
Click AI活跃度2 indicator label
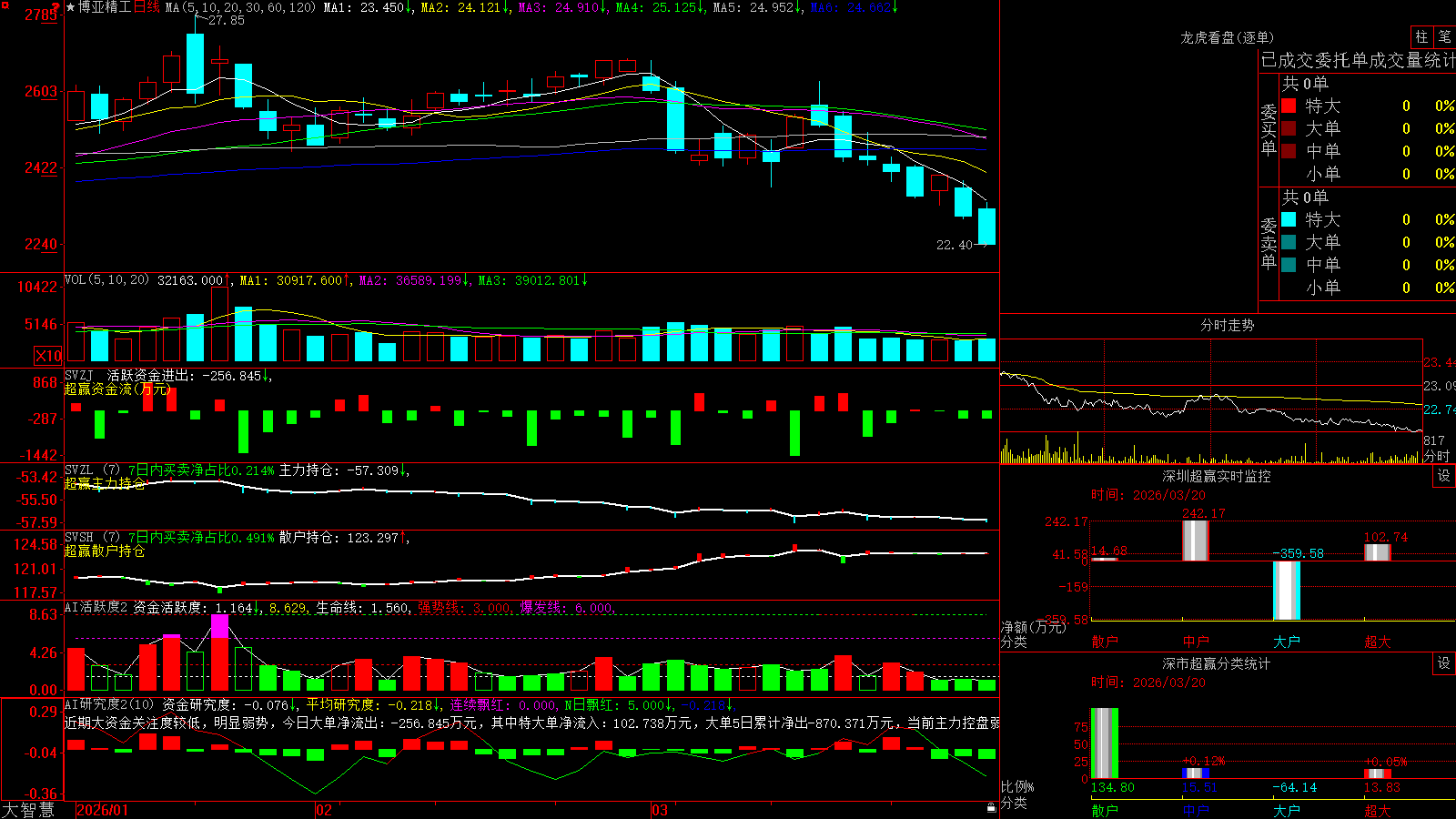(x=96, y=607)
